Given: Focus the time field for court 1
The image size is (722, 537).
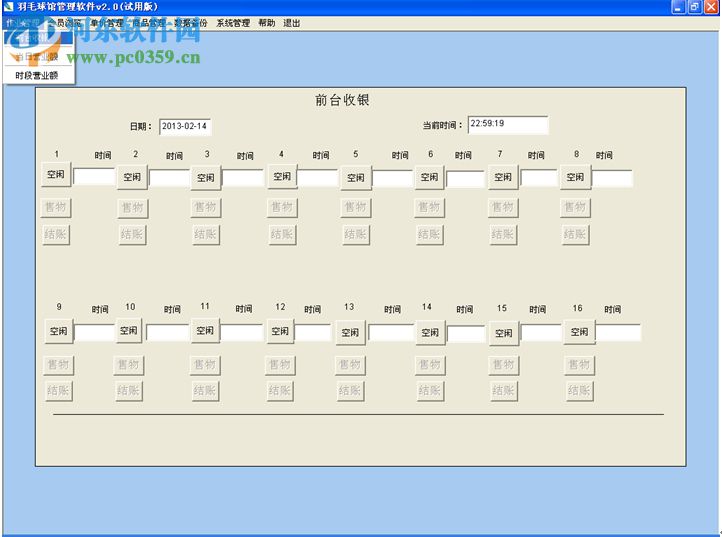Looking at the screenshot, I should tap(94, 176).
